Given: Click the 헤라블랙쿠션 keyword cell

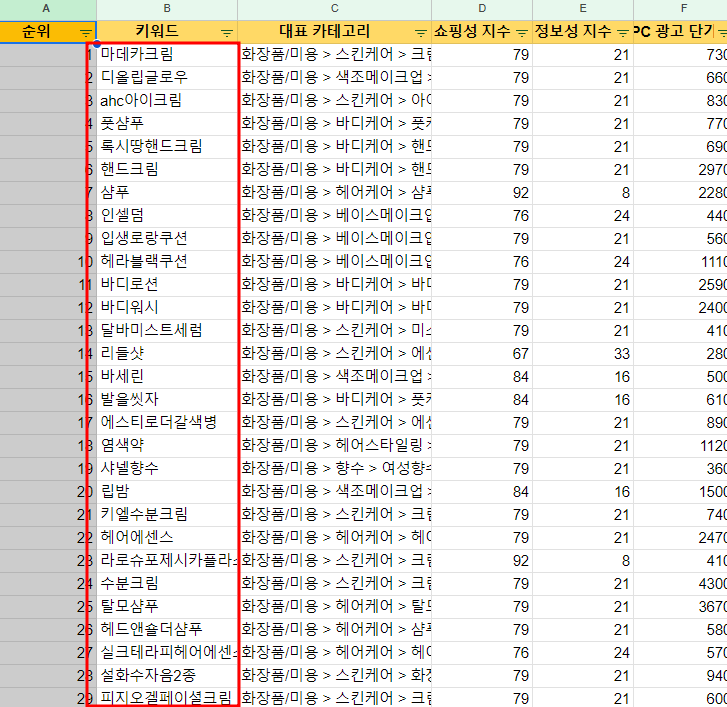Looking at the screenshot, I should click(x=167, y=261).
